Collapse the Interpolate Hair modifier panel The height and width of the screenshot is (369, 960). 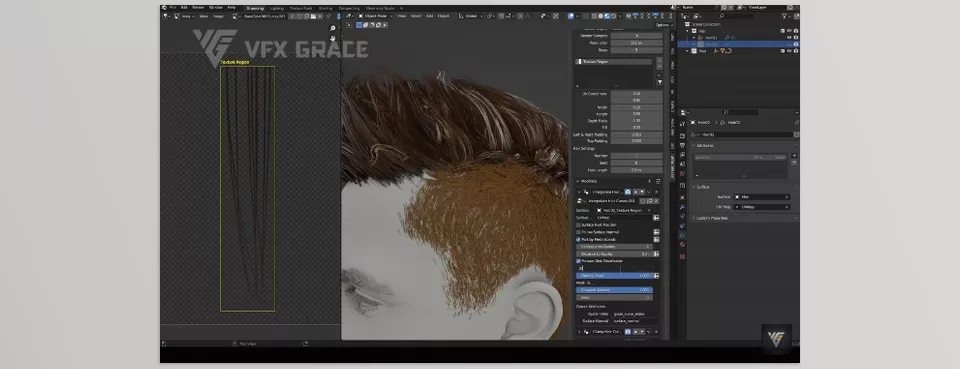(x=579, y=192)
